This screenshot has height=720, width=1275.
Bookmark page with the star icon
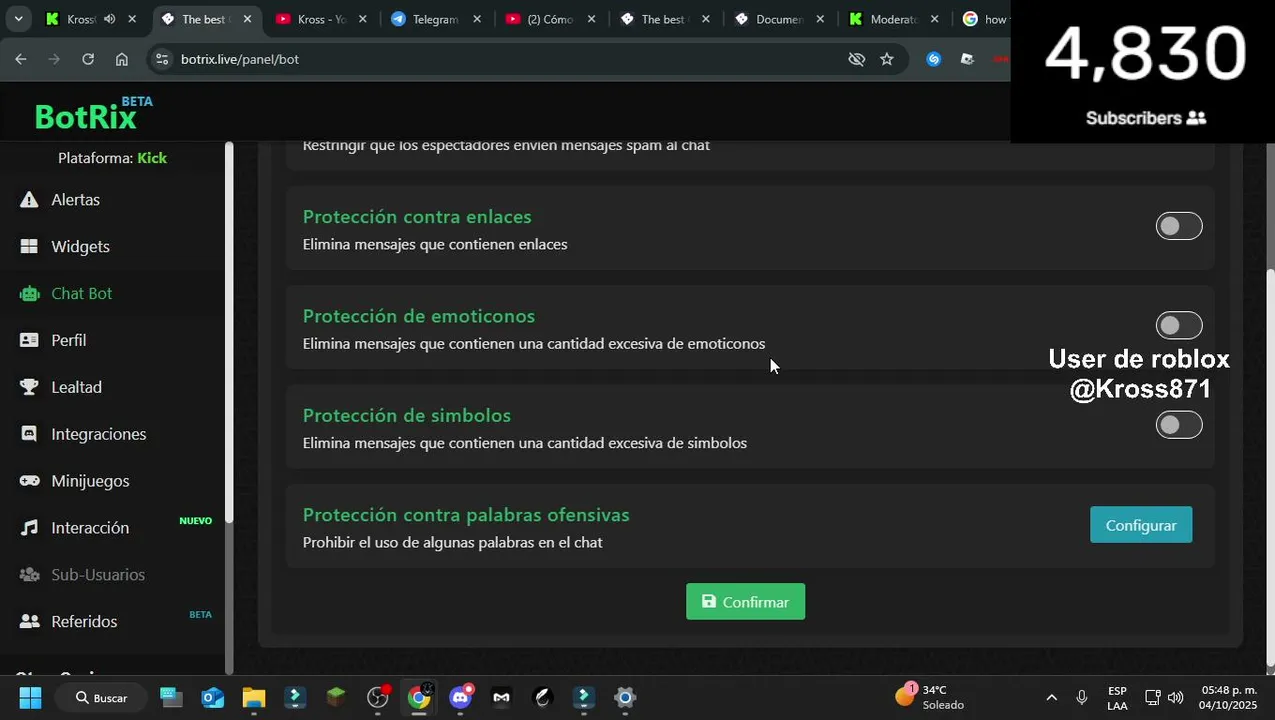pyautogui.click(x=887, y=59)
